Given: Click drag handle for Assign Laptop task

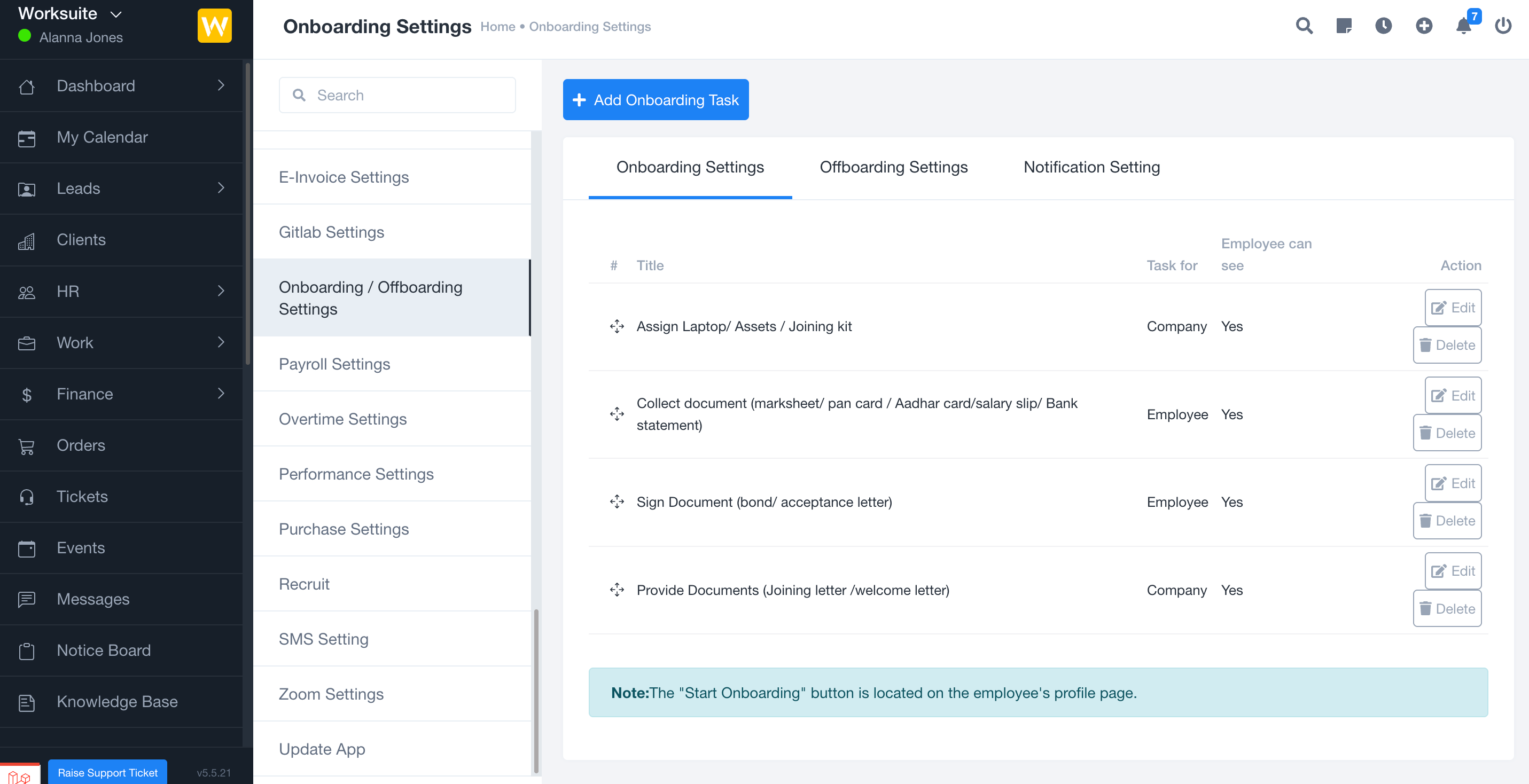Looking at the screenshot, I should click(617, 326).
